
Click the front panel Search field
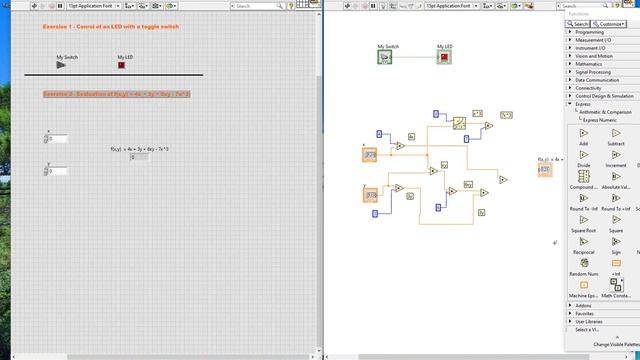(257, 6)
